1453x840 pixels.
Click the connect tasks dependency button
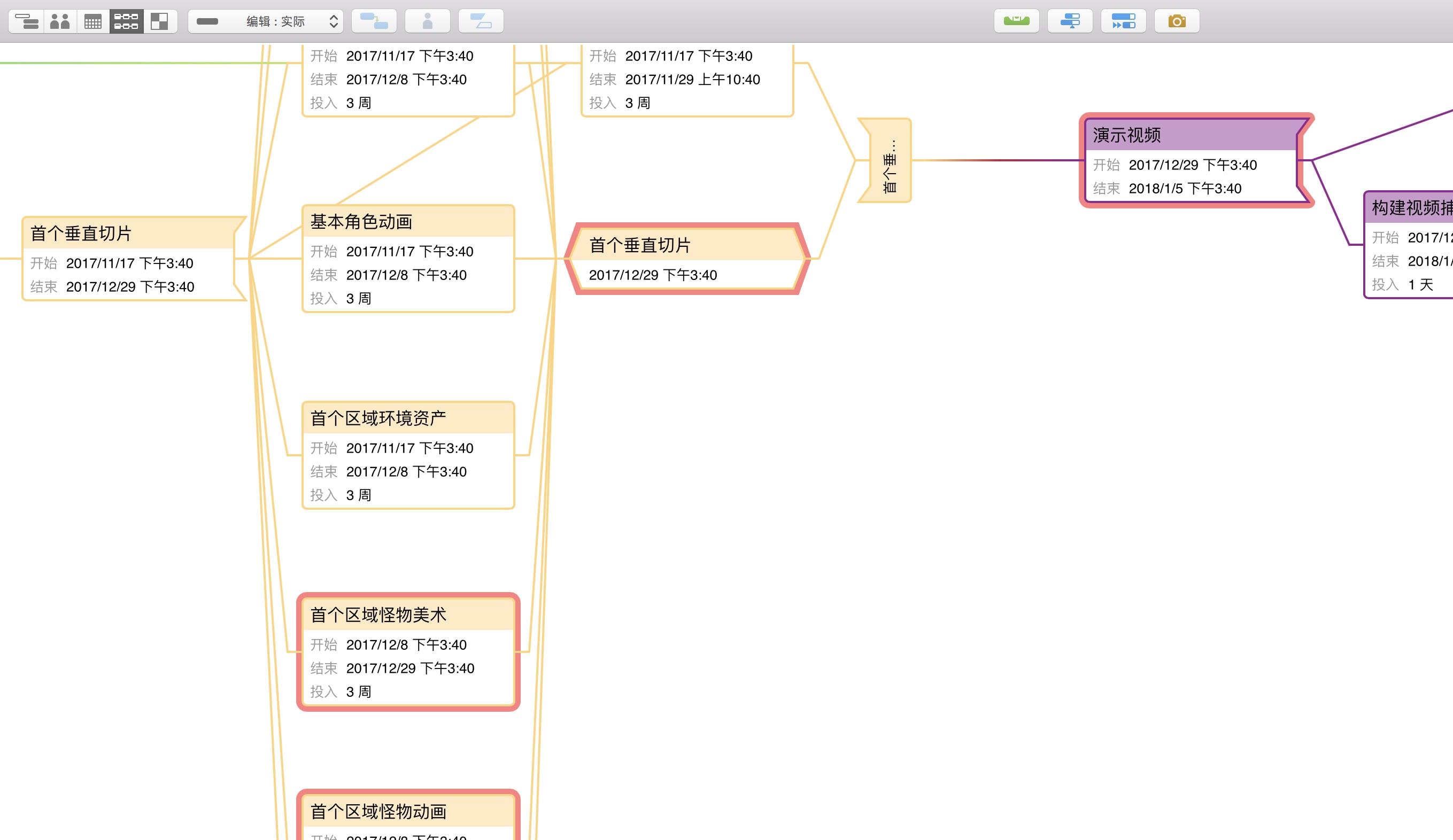[x=374, y=21]
